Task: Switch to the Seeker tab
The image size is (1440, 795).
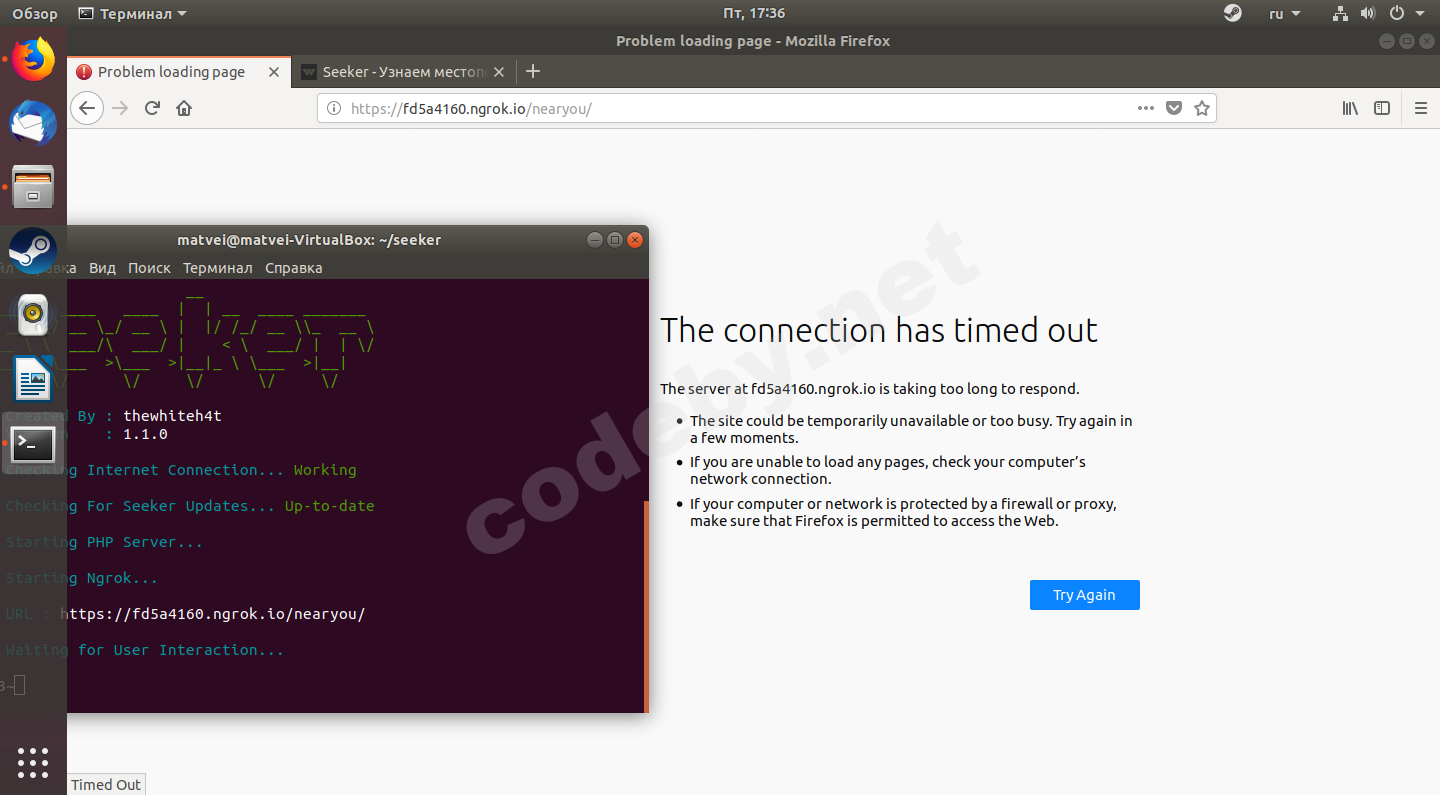Action: pos(403,72)
